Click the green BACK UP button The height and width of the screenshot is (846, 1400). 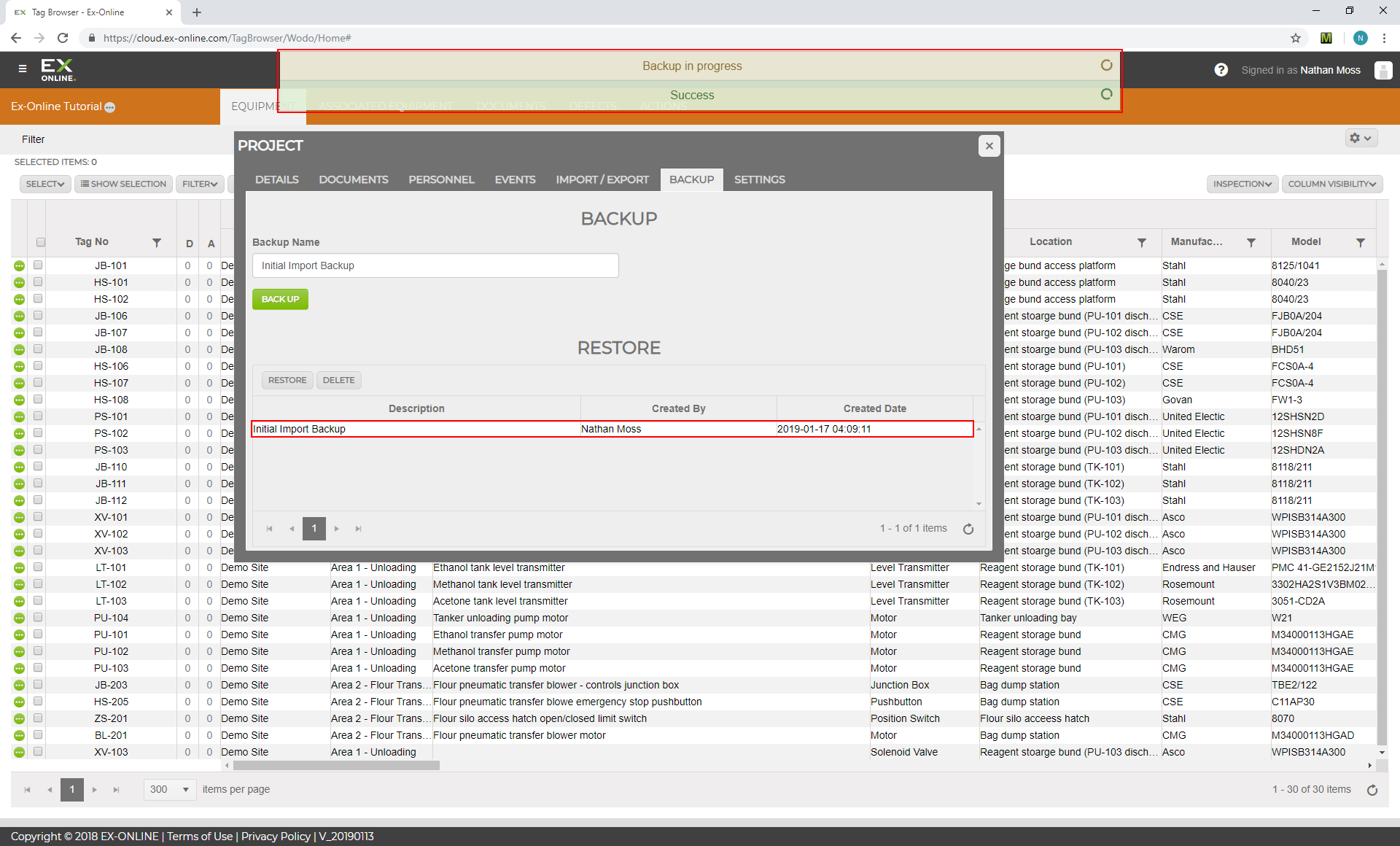pyautogui.click(x=280, y=299)
